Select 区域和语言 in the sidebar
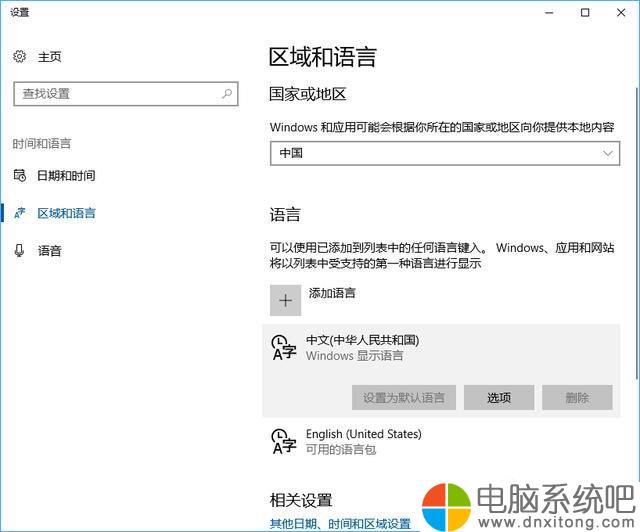Viewport: 640px width, 532px height. click(x=66, y=213)
